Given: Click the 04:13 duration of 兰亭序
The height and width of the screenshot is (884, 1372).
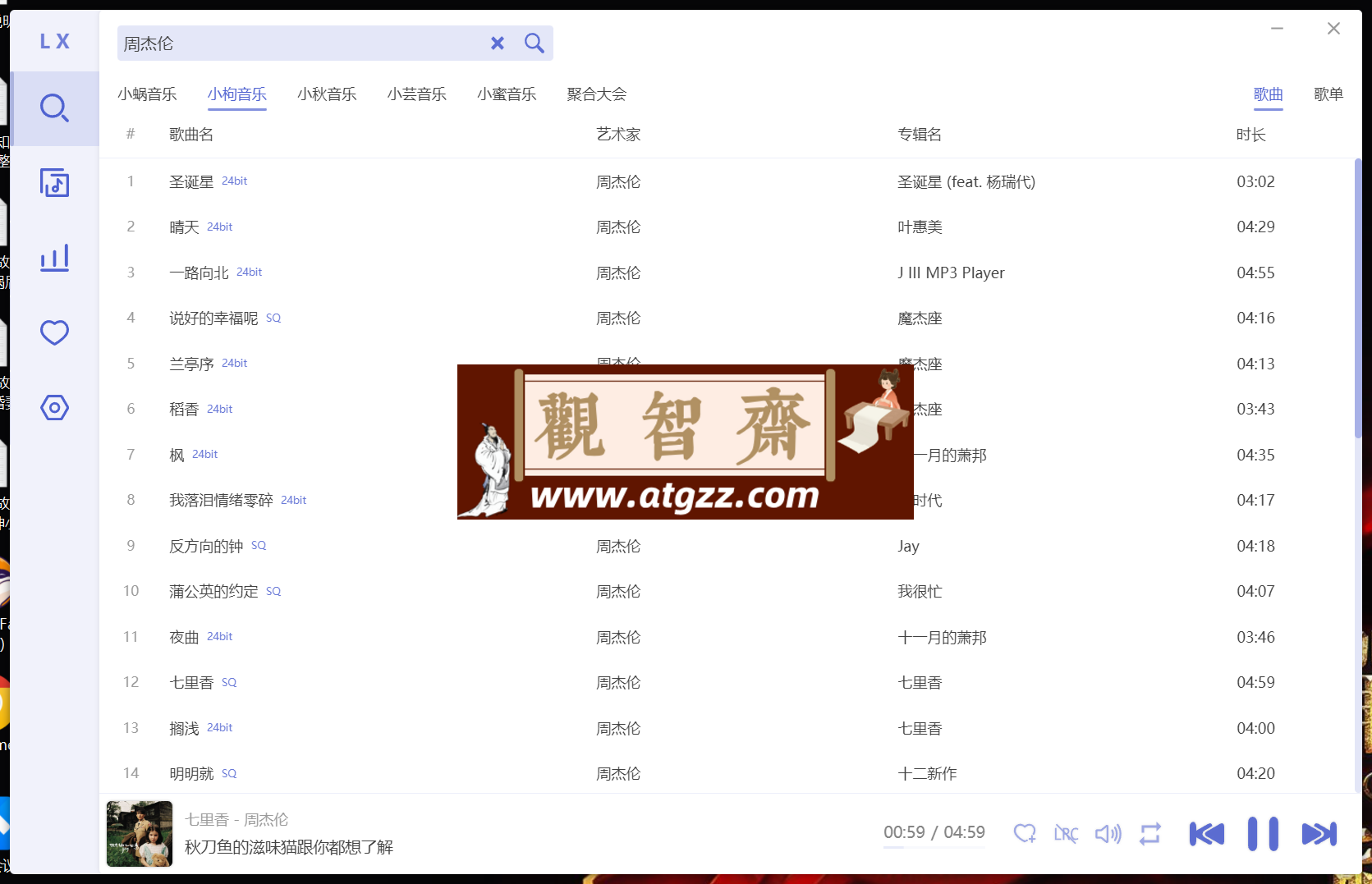Looking at the screenshot, I should 1255,364.
